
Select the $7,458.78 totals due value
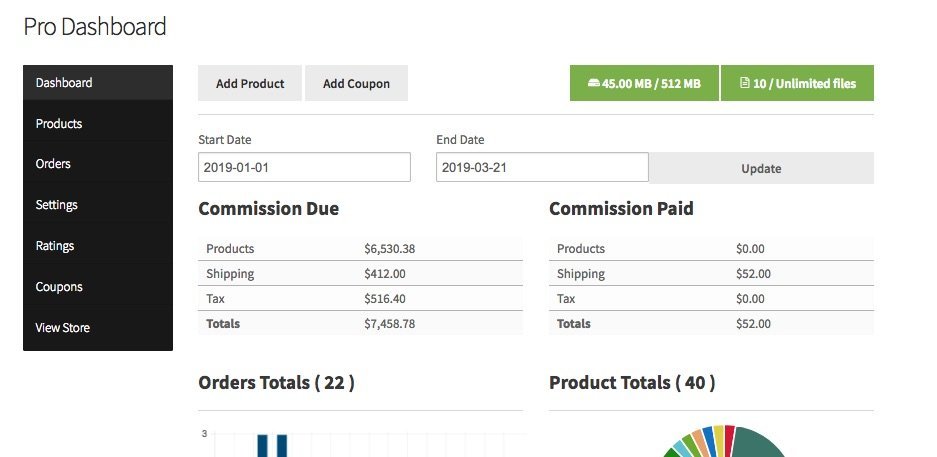(390, 324)
